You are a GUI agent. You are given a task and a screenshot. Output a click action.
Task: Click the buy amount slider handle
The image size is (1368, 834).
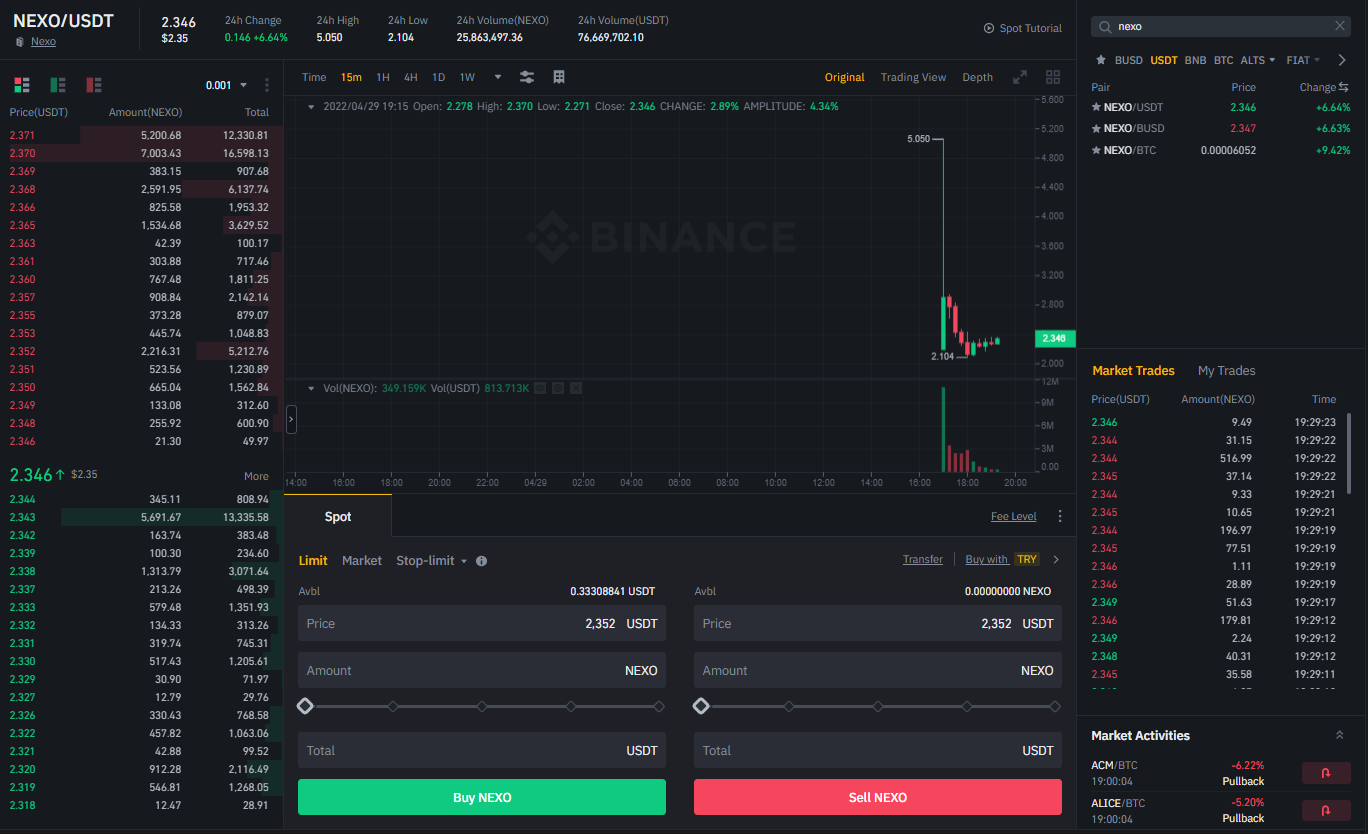point(305,706)
